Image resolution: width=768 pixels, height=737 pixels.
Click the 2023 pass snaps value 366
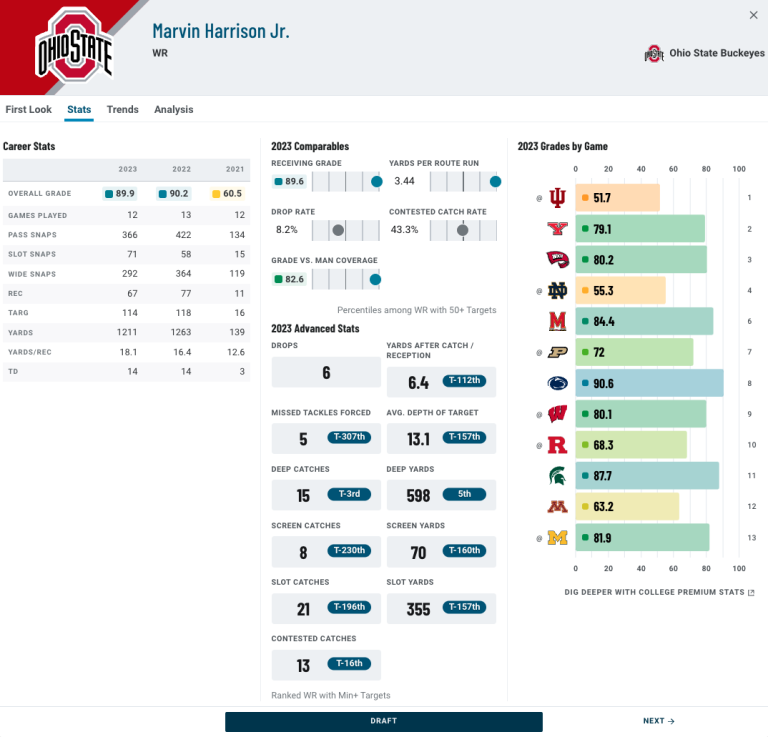[x=130, y=235]
